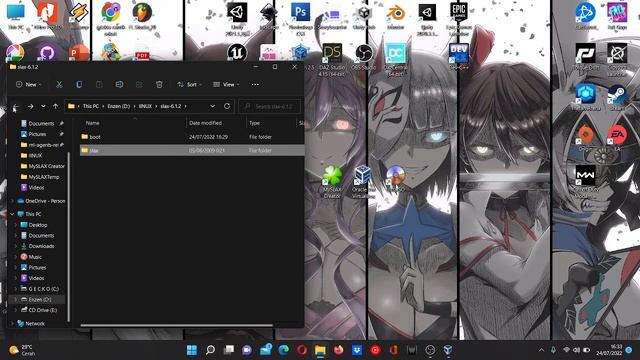Select Desktop under This PC
The height and width of the screenshot is (360, 640).
(x=34, y=225)
